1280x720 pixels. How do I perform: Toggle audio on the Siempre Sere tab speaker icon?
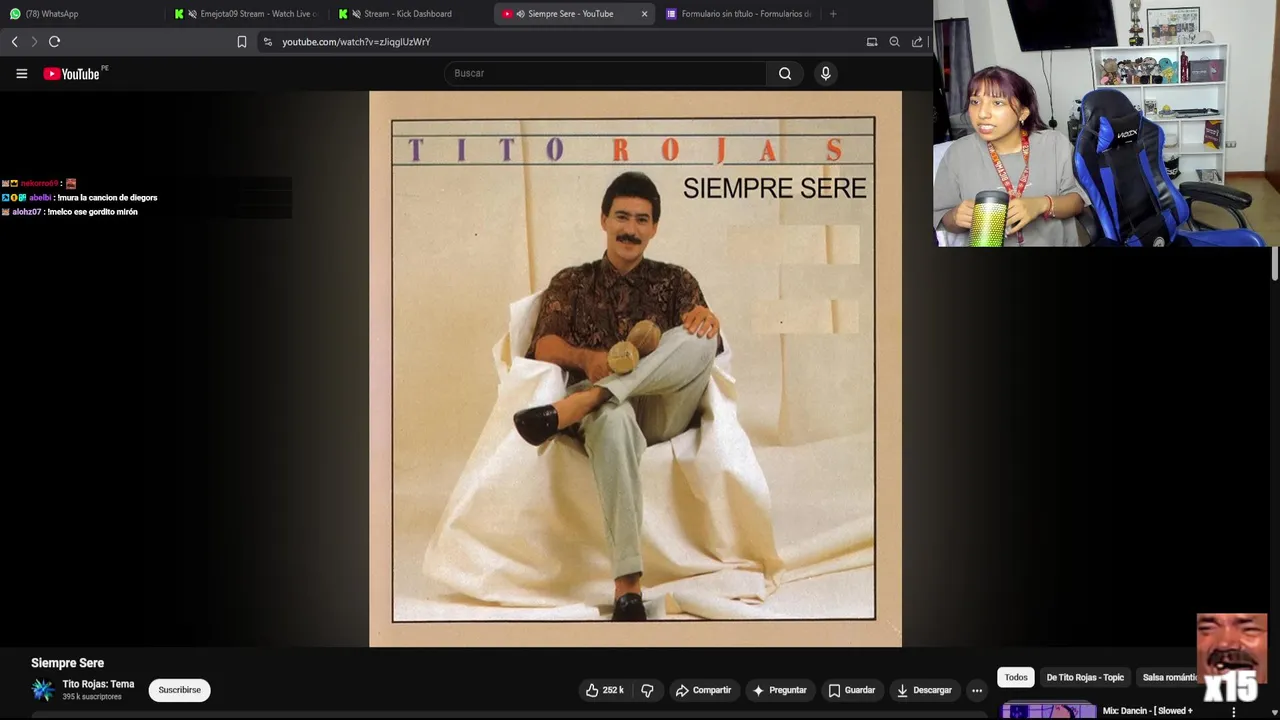tap(520, 14)
